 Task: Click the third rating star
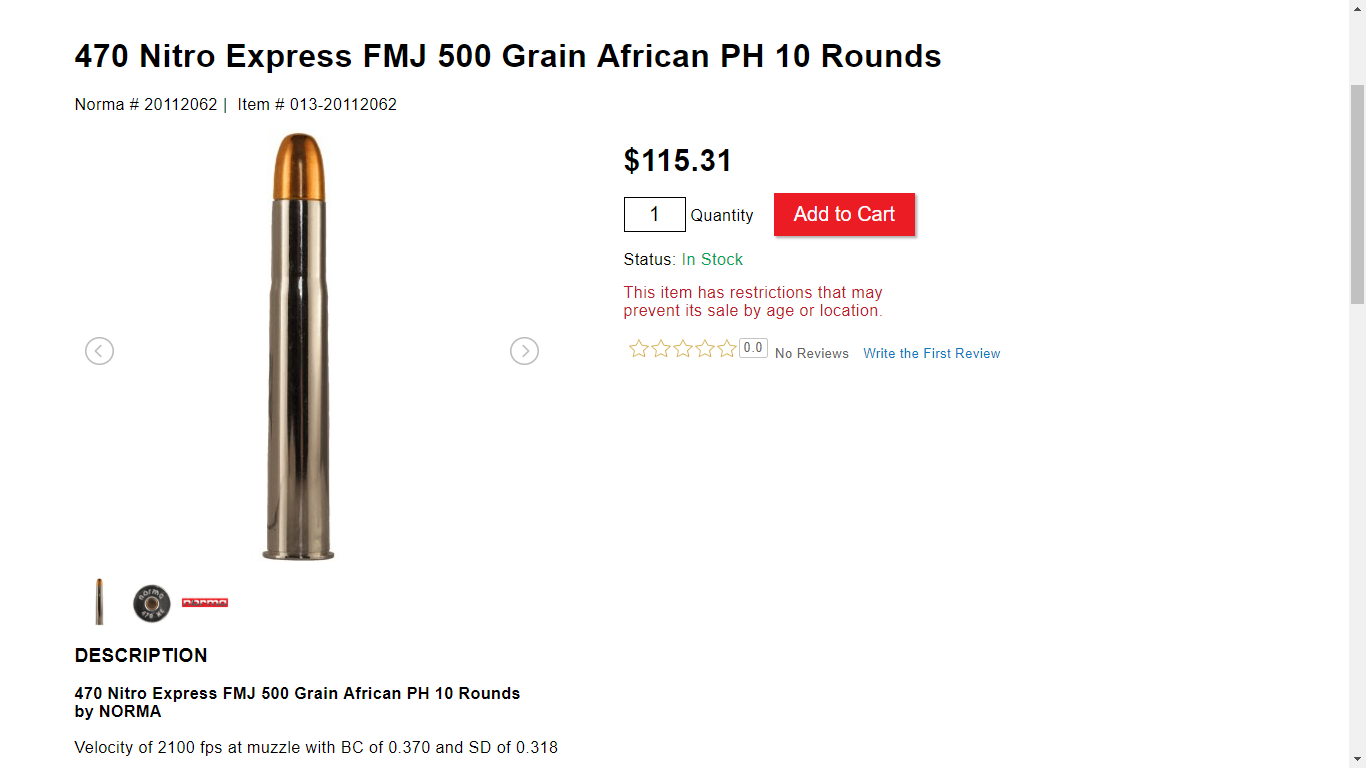tap(683, 349)
